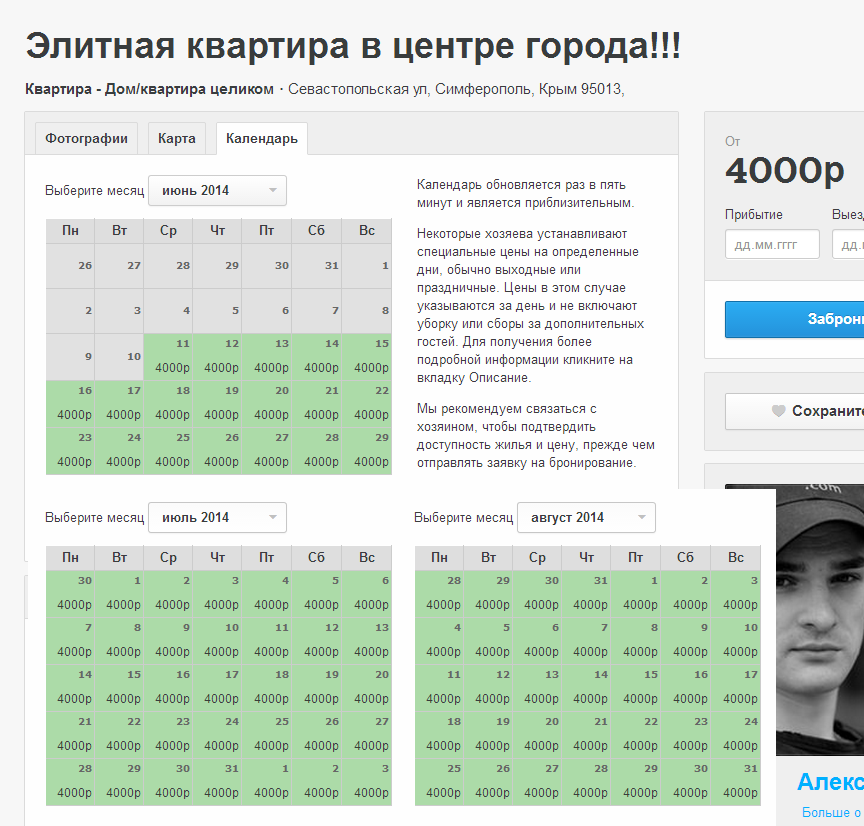Click June 30 cell in the July calendar
This screenshot has height=826, width=864.
click(x=70, y=593)
